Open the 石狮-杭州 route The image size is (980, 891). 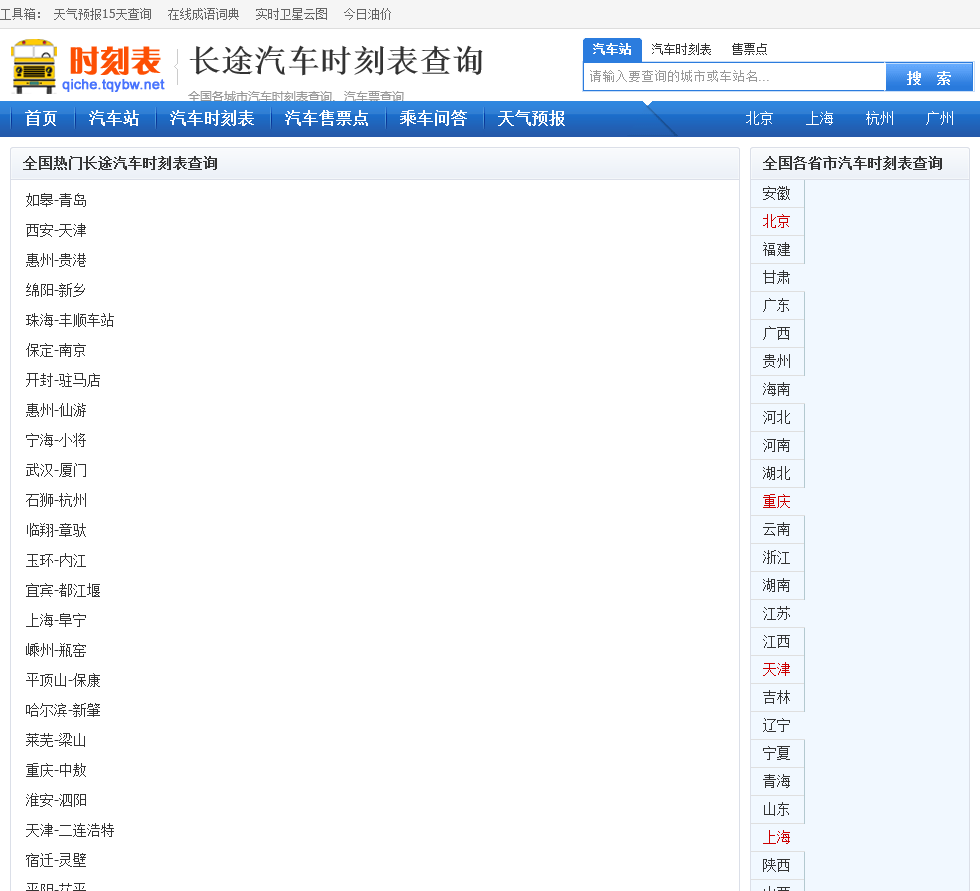coord(56,500)
